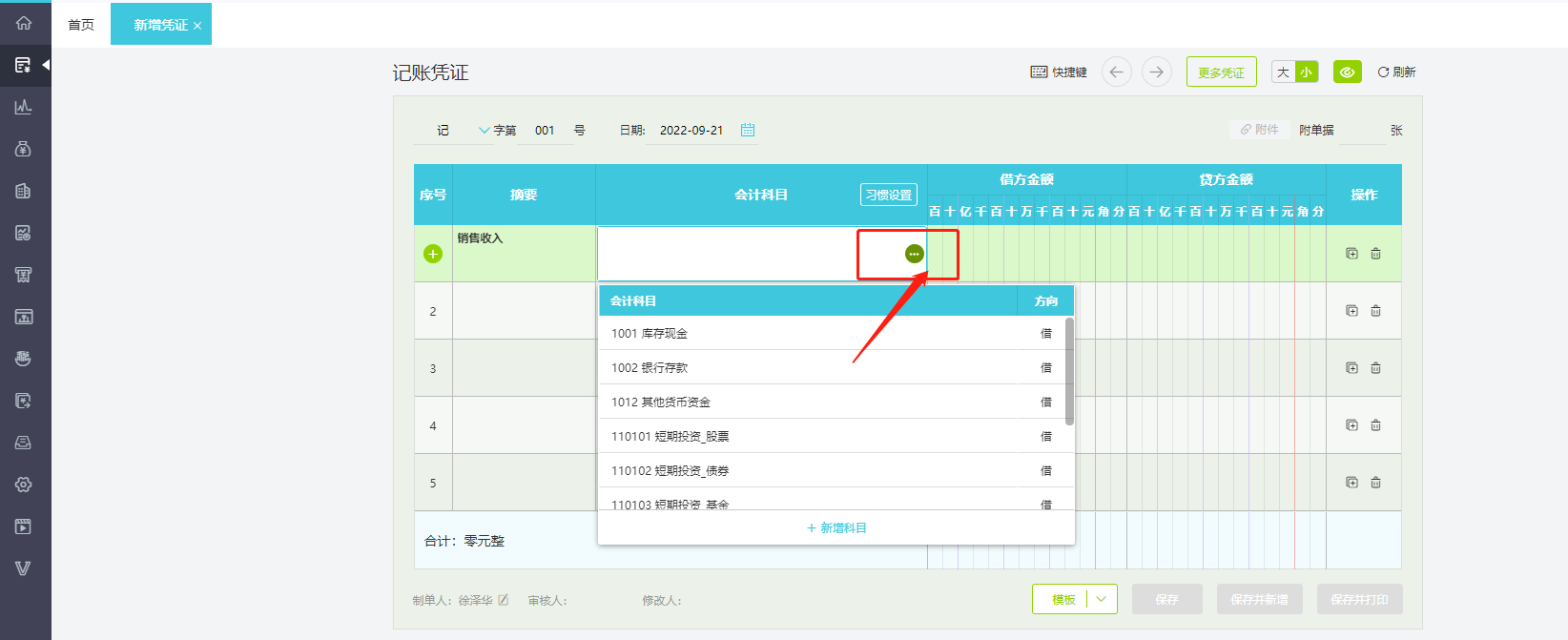Click the 新增科目 link in the dropdown
The width and height of the screenshot is (1568, 640).
click(836, 527)
